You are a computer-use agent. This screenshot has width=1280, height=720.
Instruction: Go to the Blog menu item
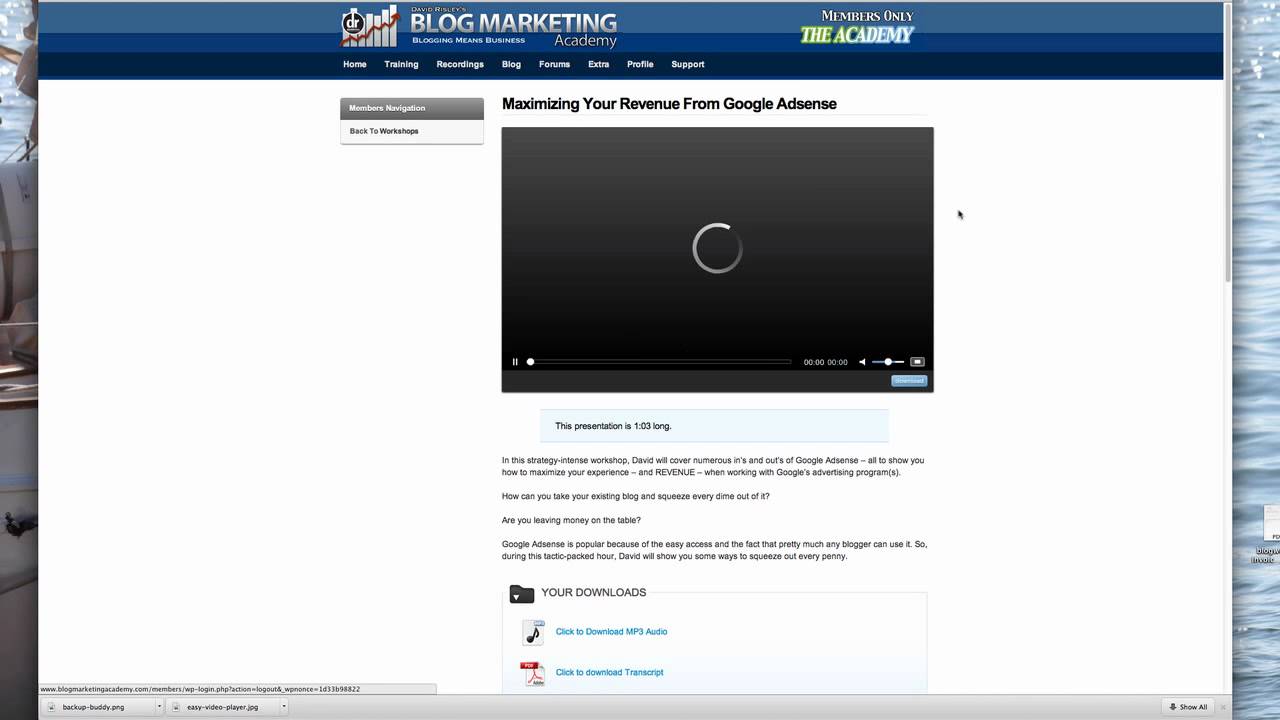[511, 64]
